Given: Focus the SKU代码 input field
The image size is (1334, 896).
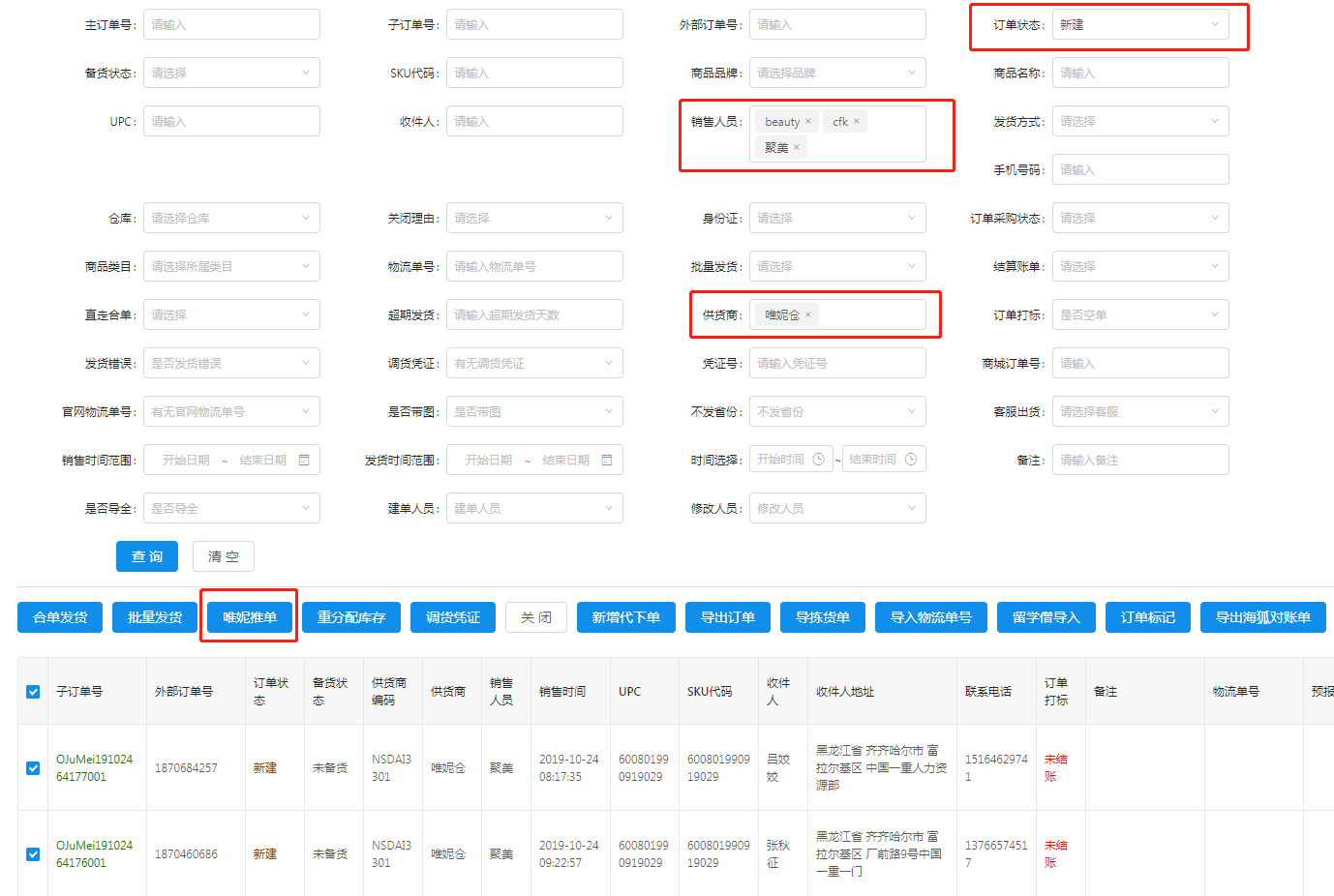Looking at the screenshot, I should pyautogui.click(x=534, y=73).
